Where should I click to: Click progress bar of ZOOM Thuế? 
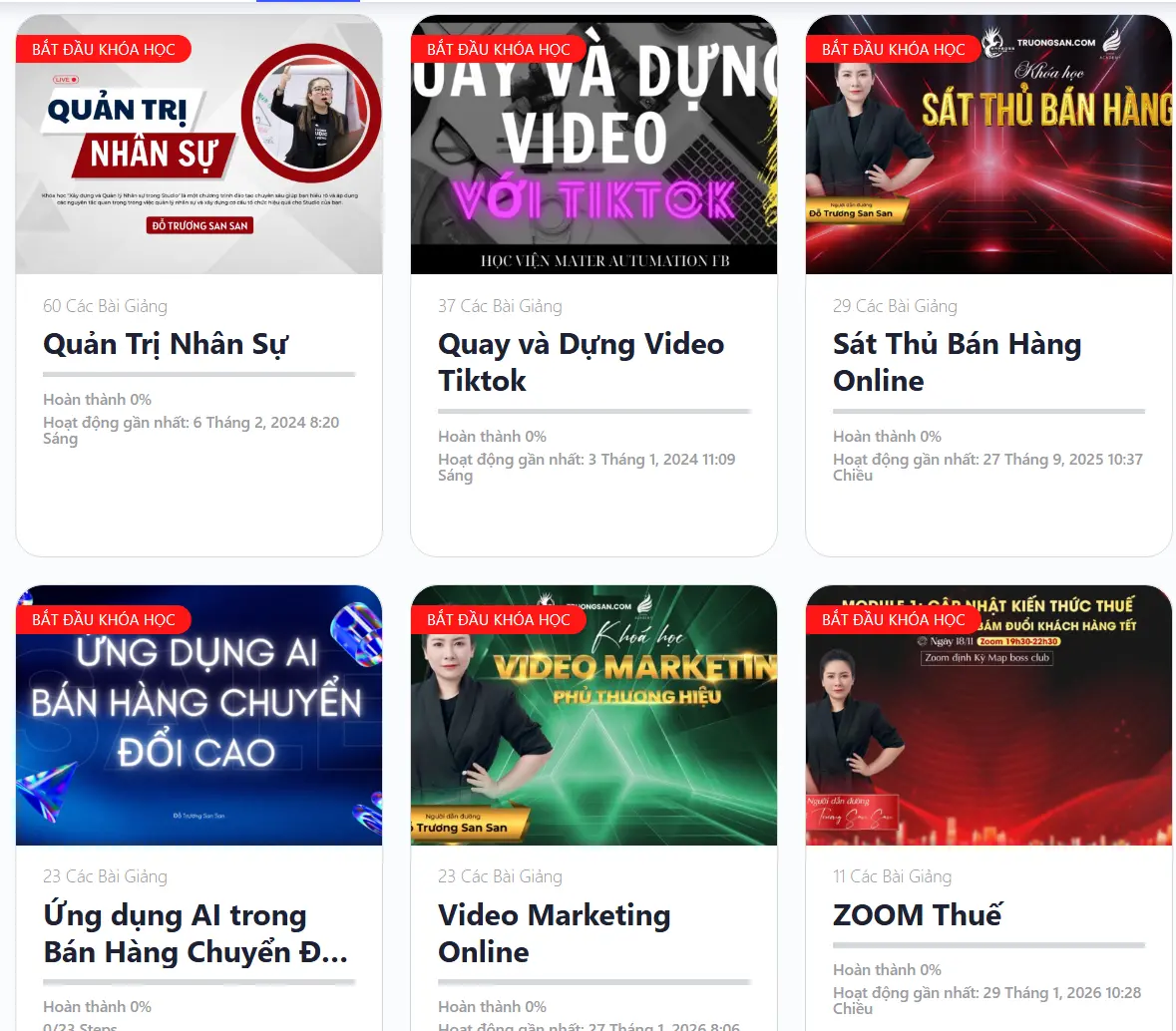[x=988, y=945]
